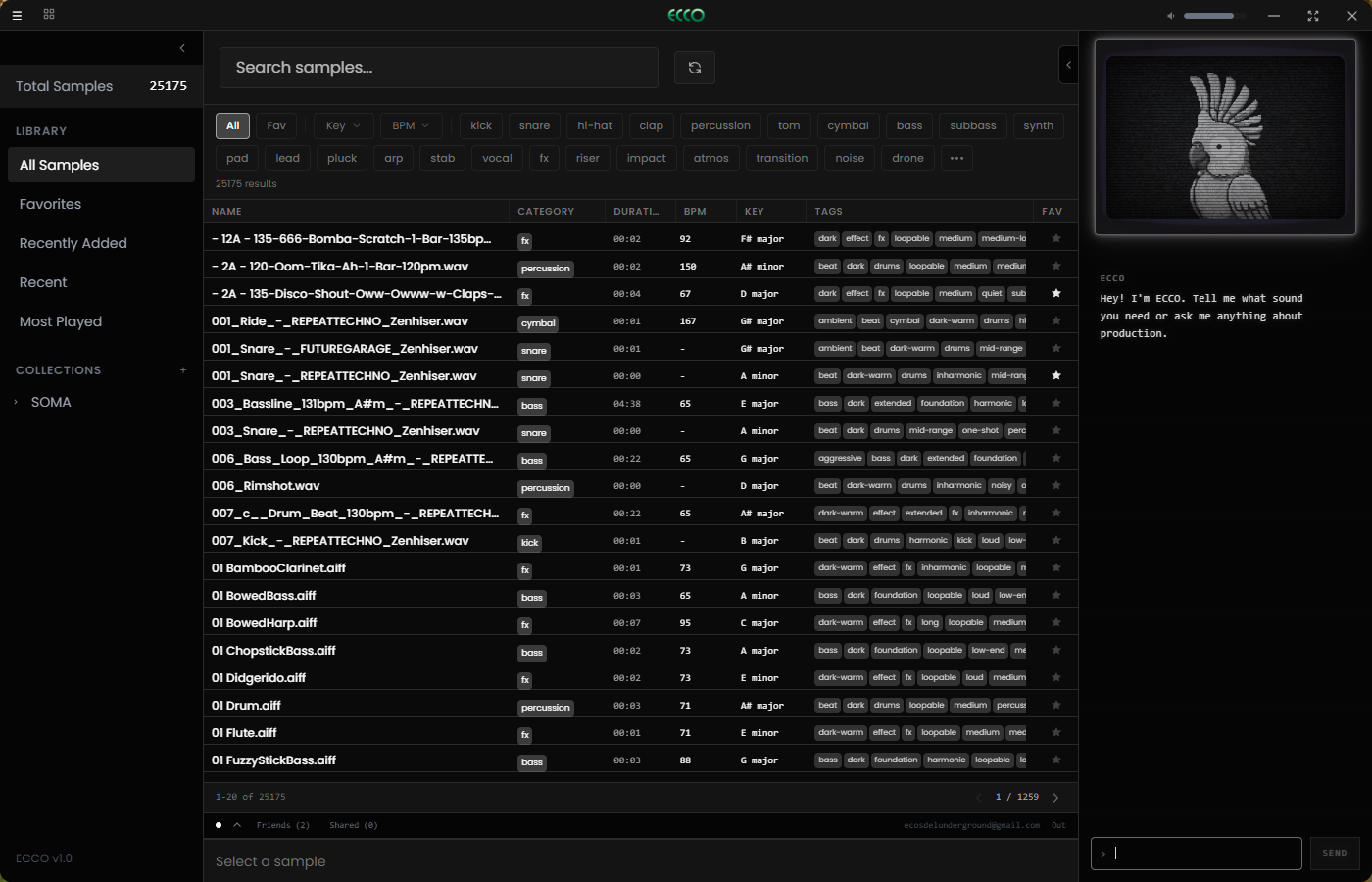This screenshot has width=1372, height=882.
Task: Open the Friends (2) list
Action: [x=283, y=825]
